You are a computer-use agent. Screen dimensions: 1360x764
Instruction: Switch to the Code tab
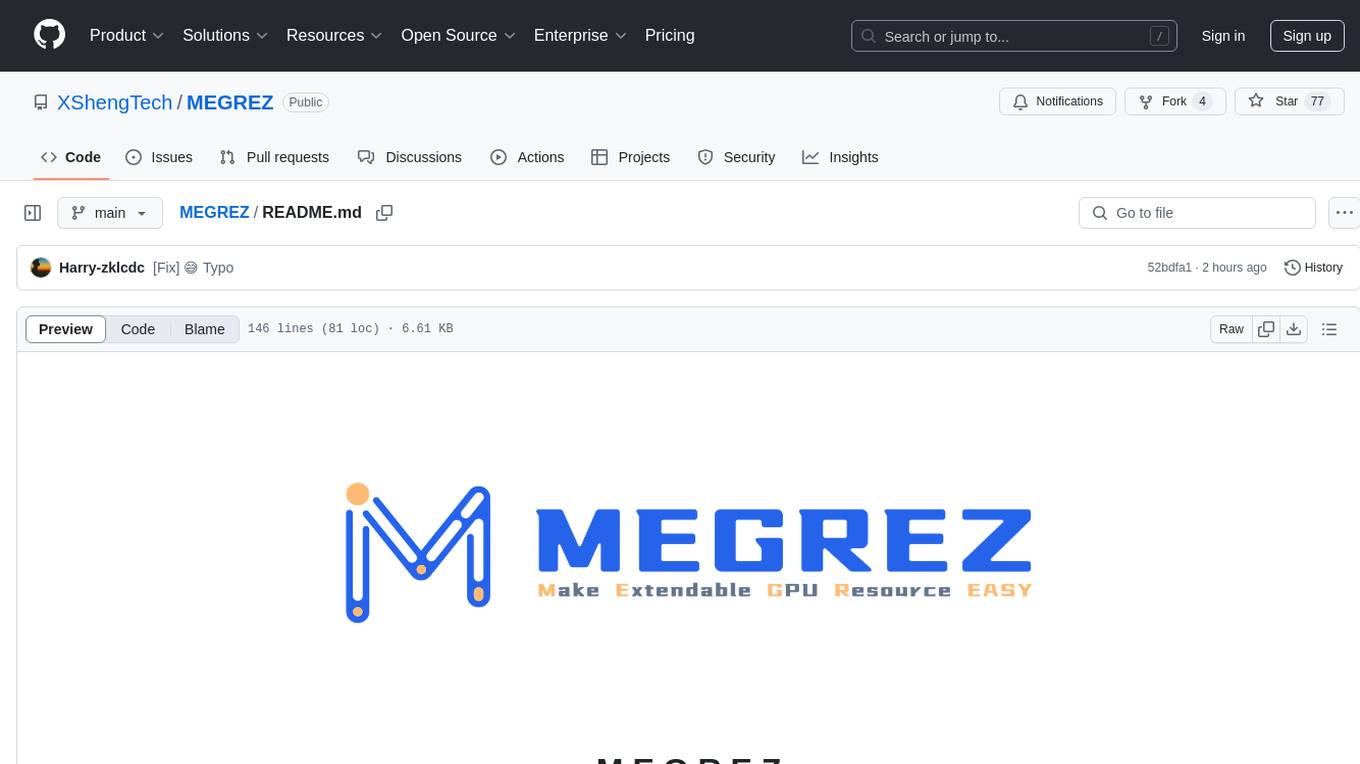(71, 157)
